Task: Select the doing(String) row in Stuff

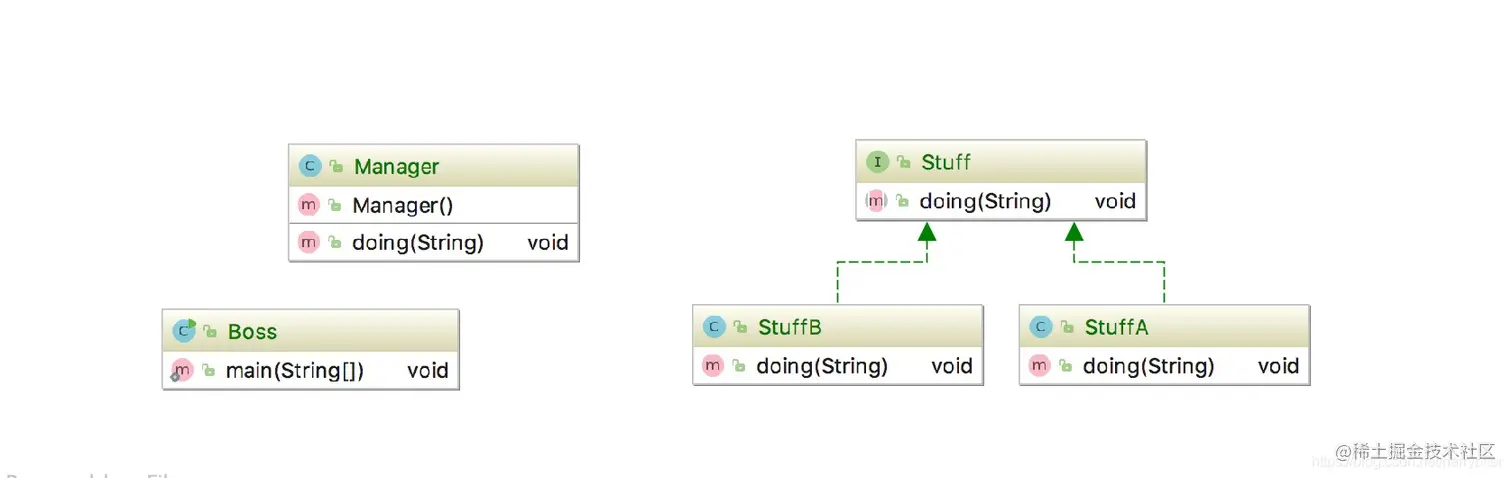Action: [1001, 201]
